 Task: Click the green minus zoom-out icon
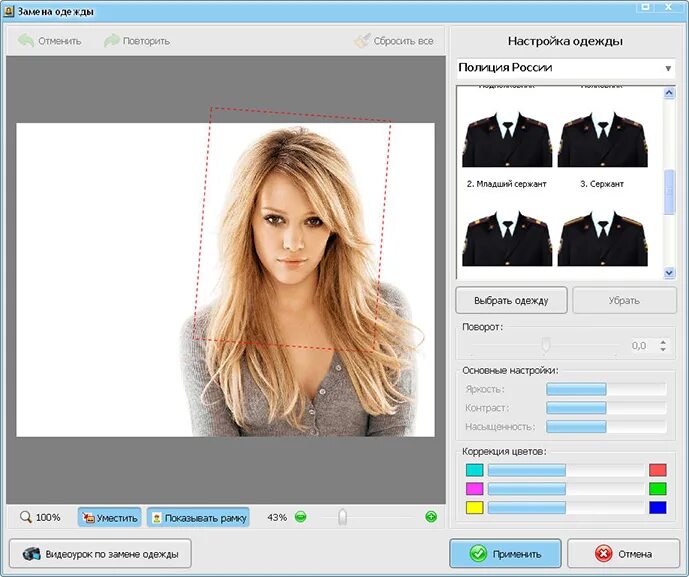coord(301,517)
